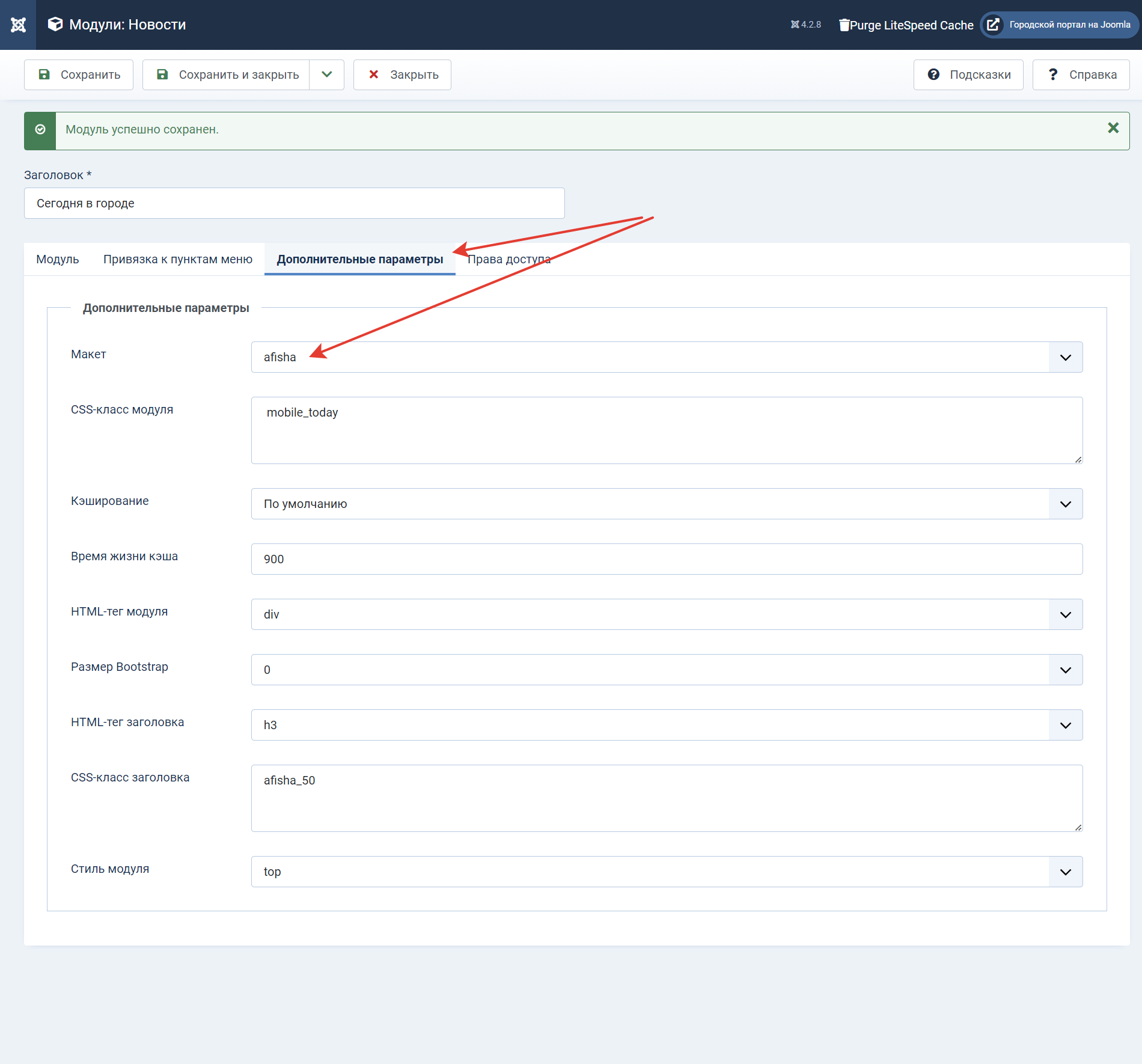Screen dimensions: 1142x1064
Task: Click the module cube icon beside the title
Action: [x=55, y=24]
